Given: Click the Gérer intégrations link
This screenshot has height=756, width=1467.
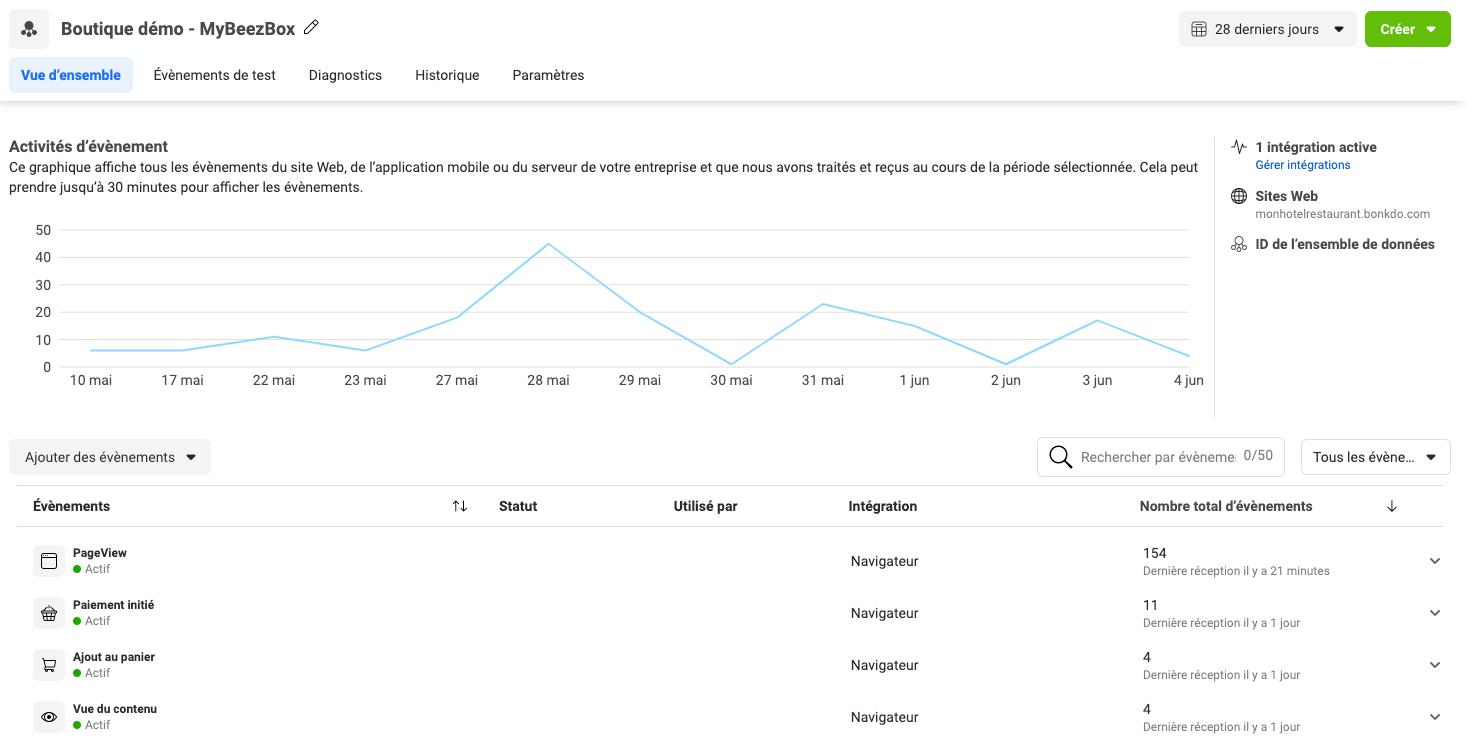Looking at the screenshot, I should pyautogui.click(x=1303, y=165).
